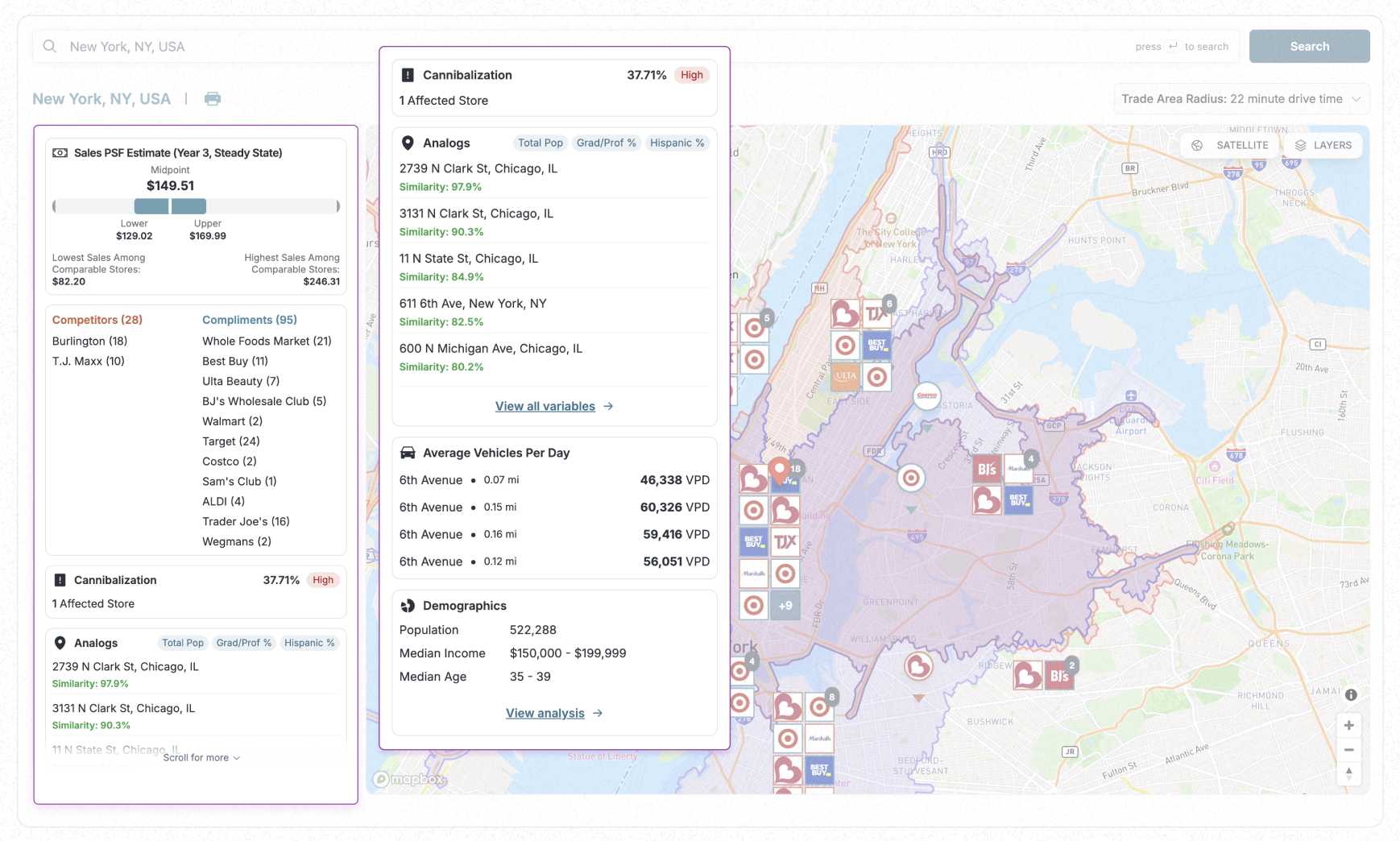Select the orange Ulta tile on the map

(x=845, y=376)
